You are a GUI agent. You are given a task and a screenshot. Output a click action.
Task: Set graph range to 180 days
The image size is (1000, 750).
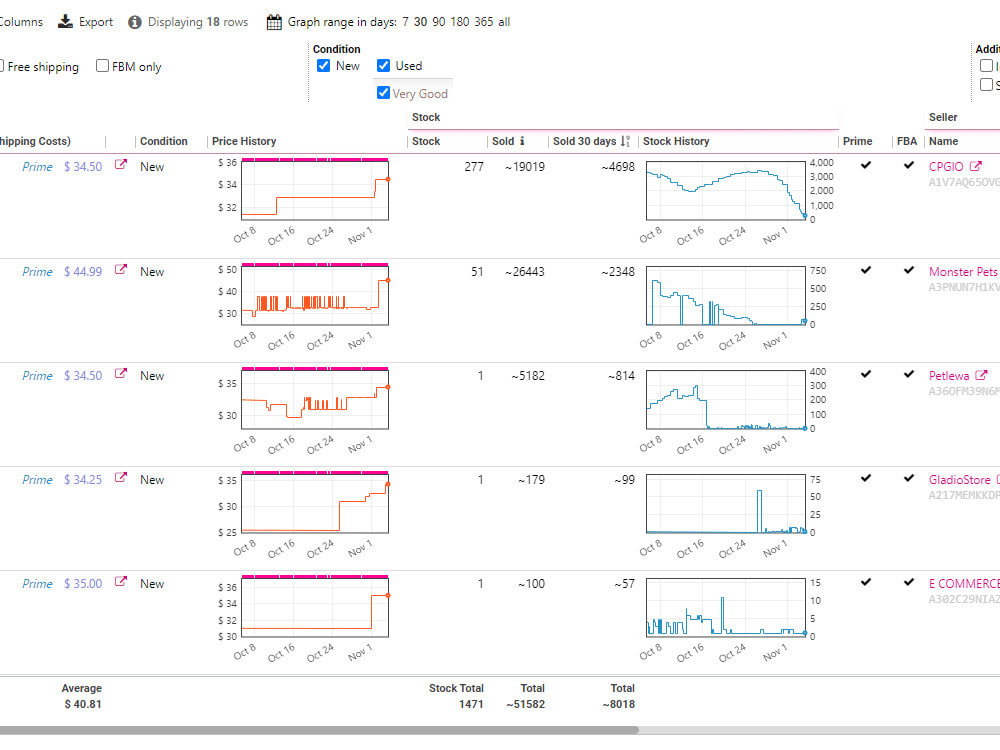(x=460, y=22)
